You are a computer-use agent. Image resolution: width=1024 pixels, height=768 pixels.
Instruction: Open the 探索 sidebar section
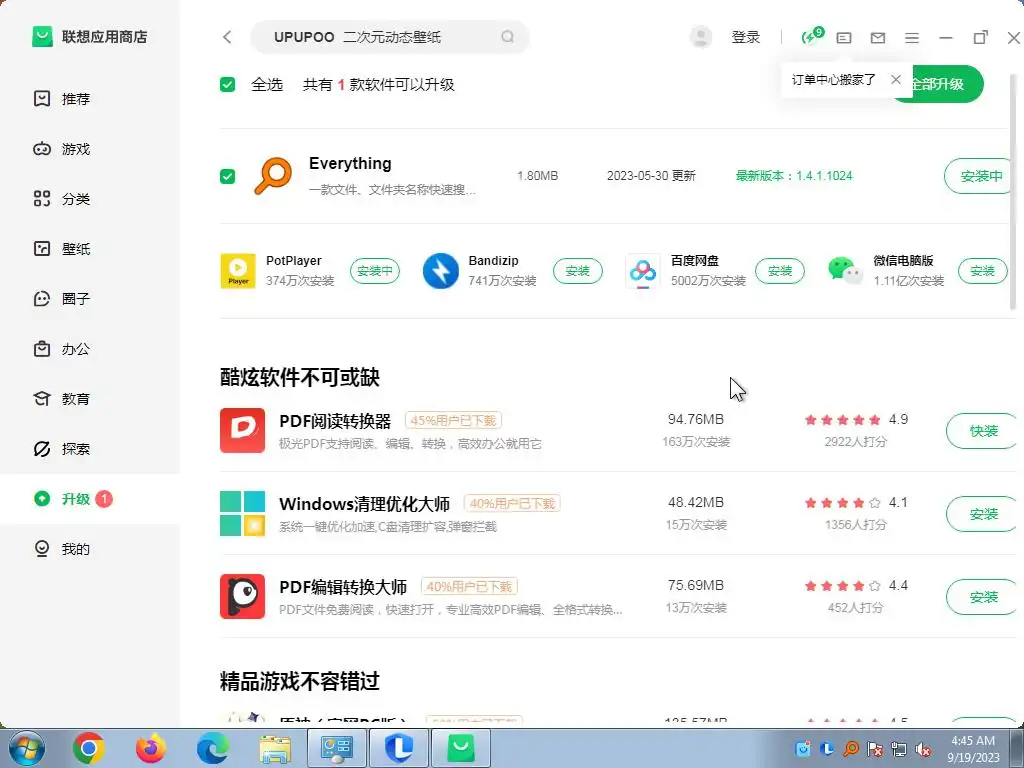pyautogui.click(x=90, y=449)
